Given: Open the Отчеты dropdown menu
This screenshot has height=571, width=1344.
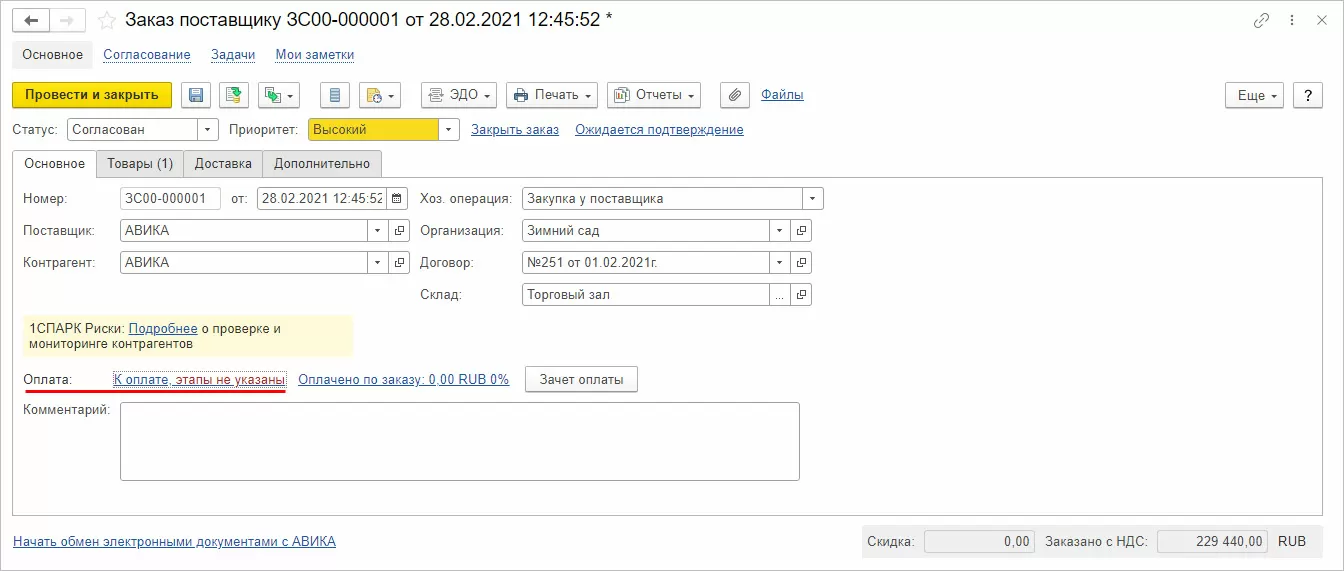Looking at the screenshot, I should (x=654, y=95).
